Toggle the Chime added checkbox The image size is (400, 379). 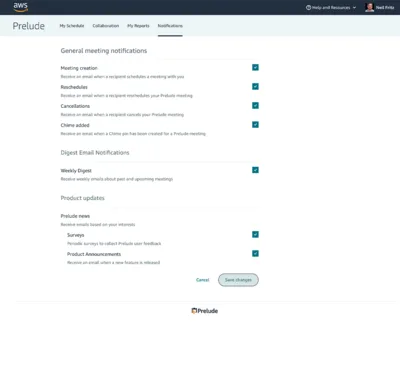255,124
